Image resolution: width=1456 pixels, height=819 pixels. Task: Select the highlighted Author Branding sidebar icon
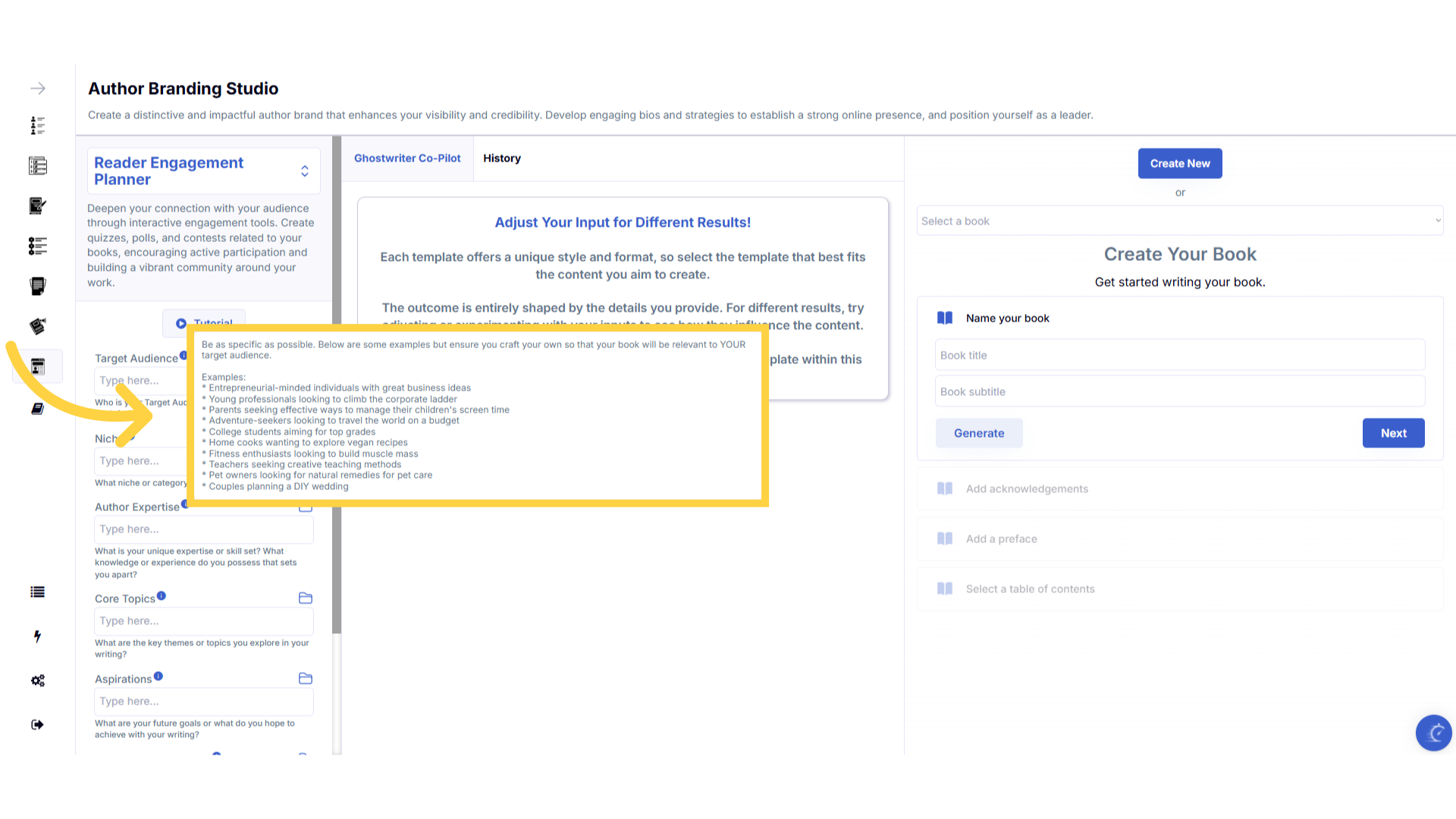(x=38, y=366)
